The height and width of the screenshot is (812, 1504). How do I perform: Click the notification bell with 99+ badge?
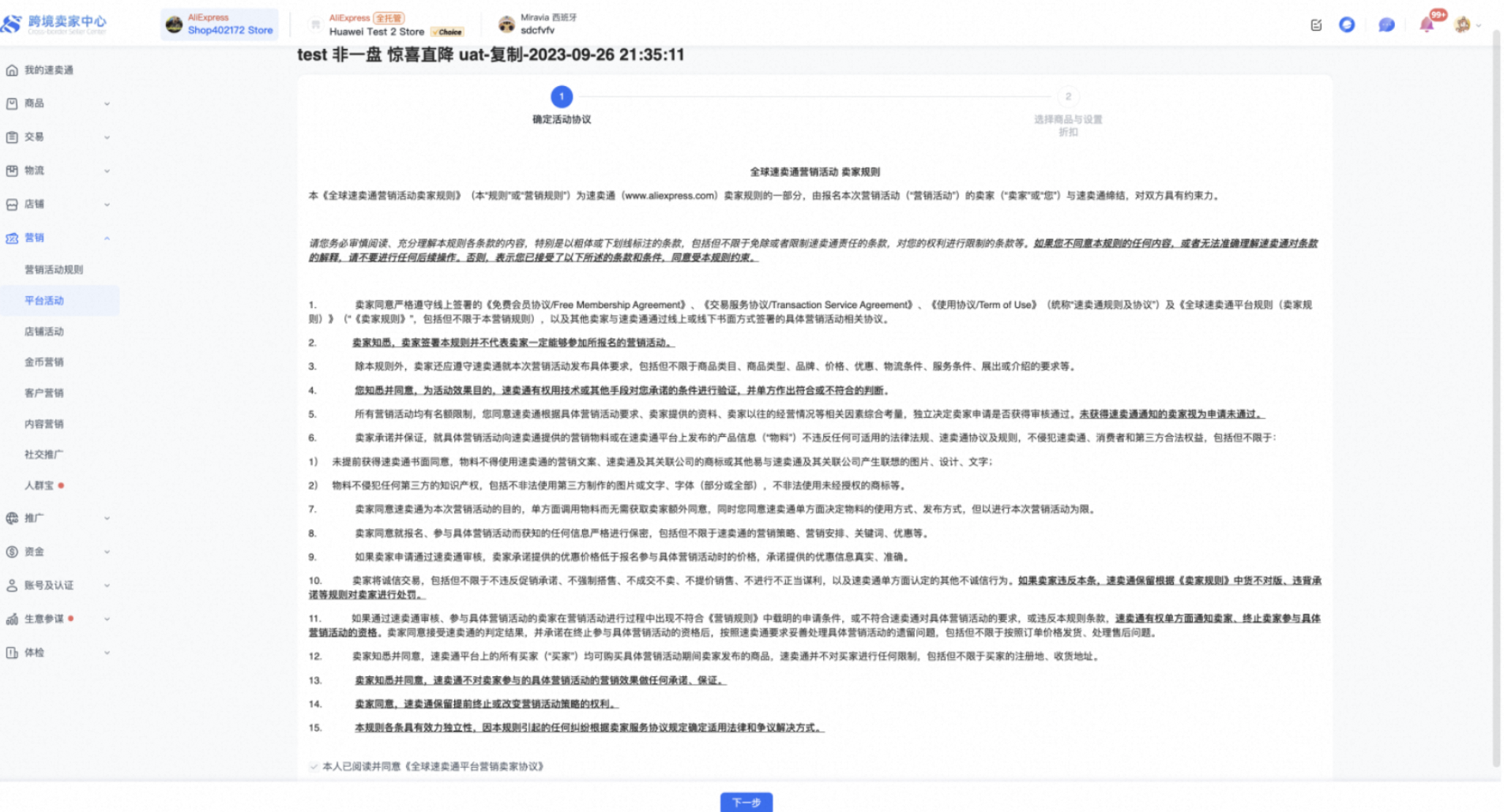coord(1427,24)
